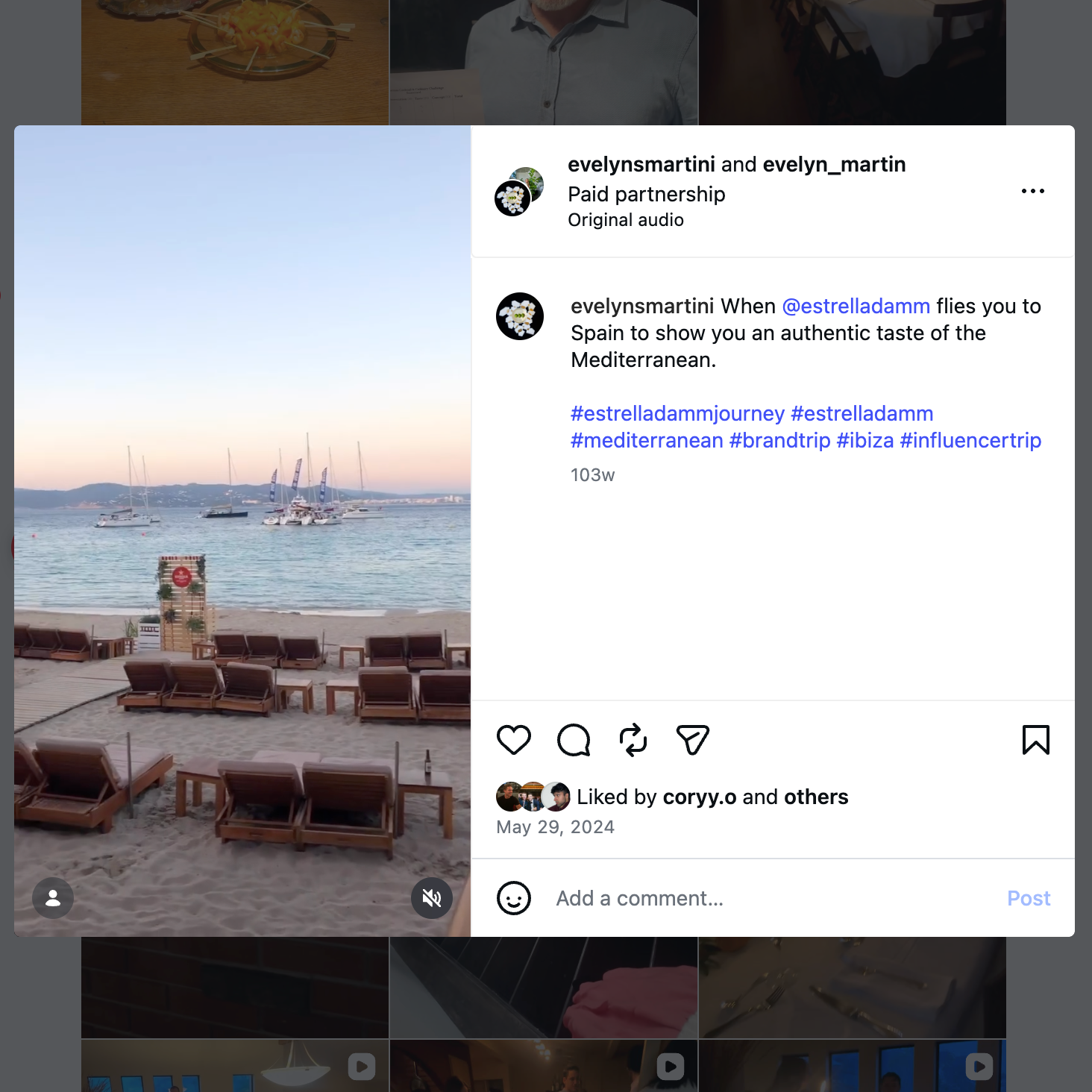Open comments with the speech bubble icon
Viewport: 1092px width, 1092px height.
click(x=574, y=740)
